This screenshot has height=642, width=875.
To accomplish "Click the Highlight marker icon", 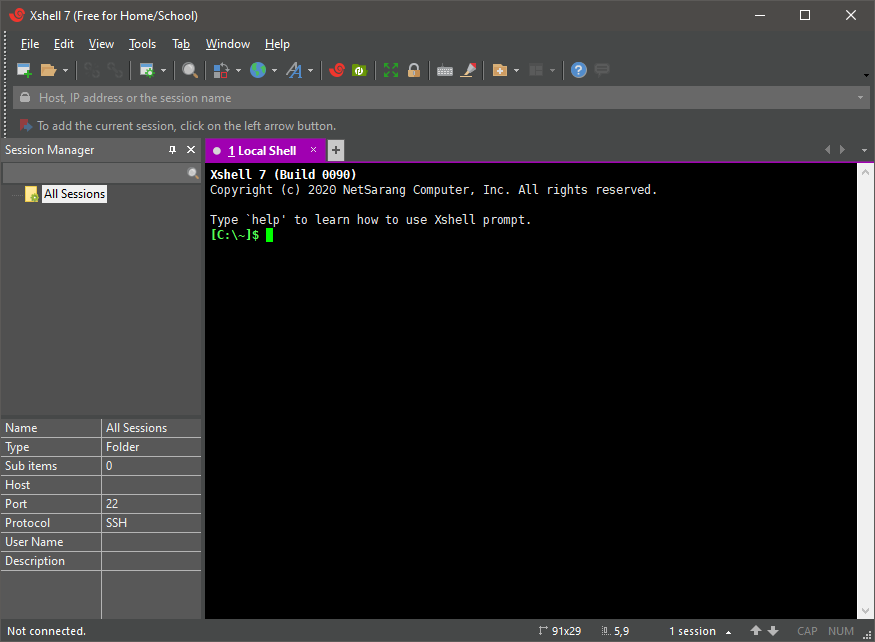I will click(x=468, y=70).
